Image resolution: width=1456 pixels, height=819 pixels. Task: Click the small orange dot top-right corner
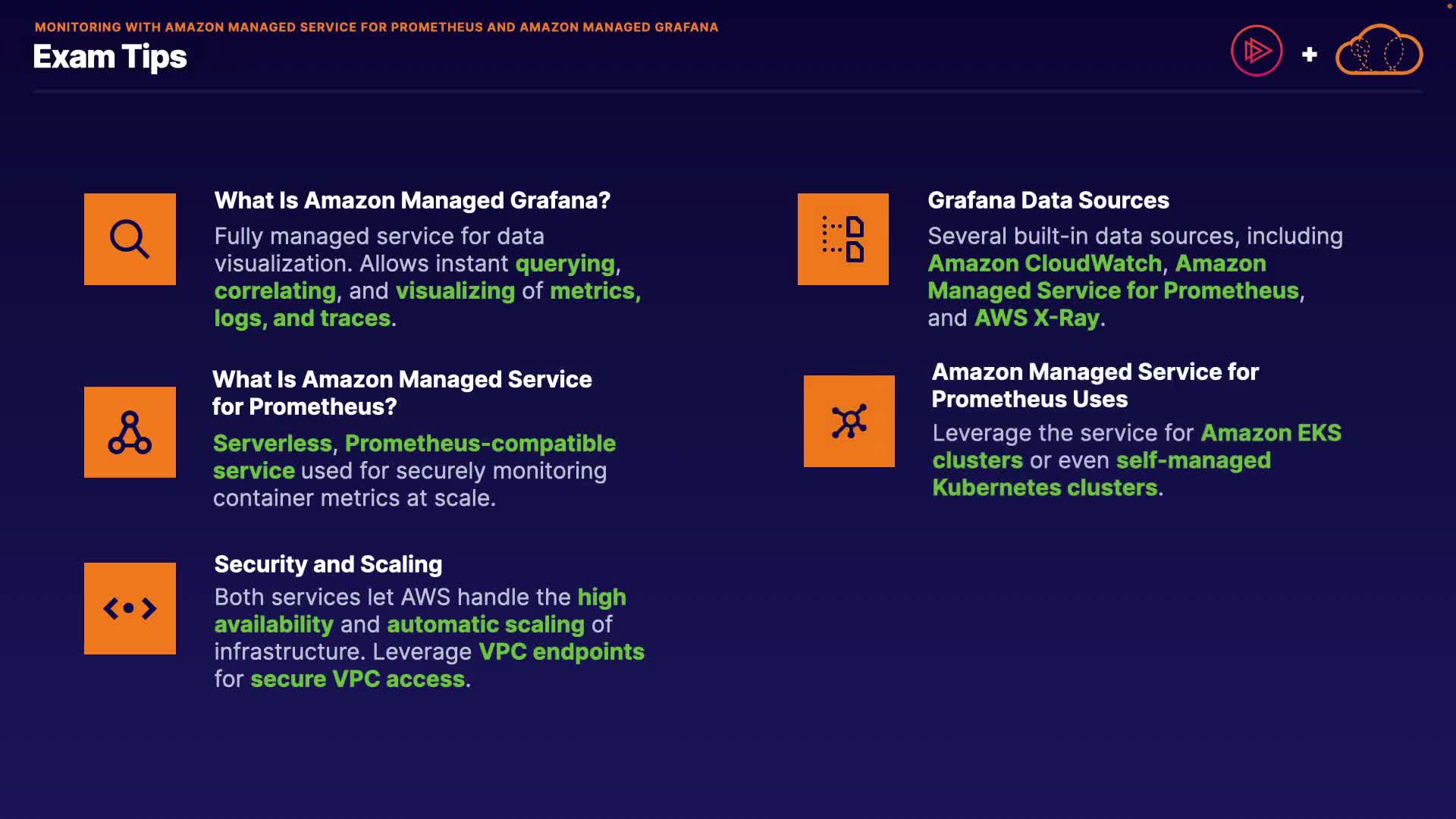(x=1449, y=6)
